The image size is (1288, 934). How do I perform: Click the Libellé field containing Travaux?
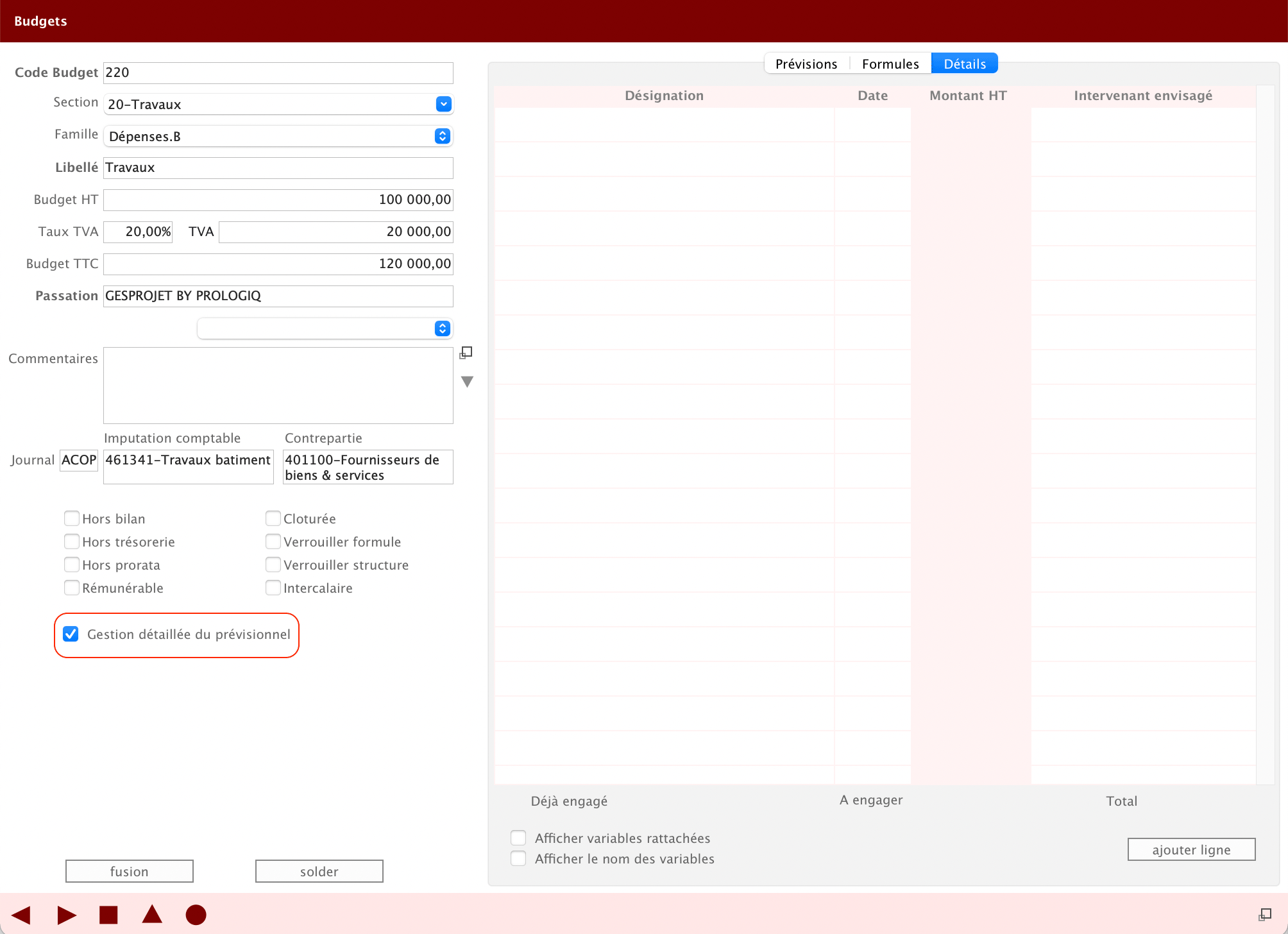click(x=278, y=167)
